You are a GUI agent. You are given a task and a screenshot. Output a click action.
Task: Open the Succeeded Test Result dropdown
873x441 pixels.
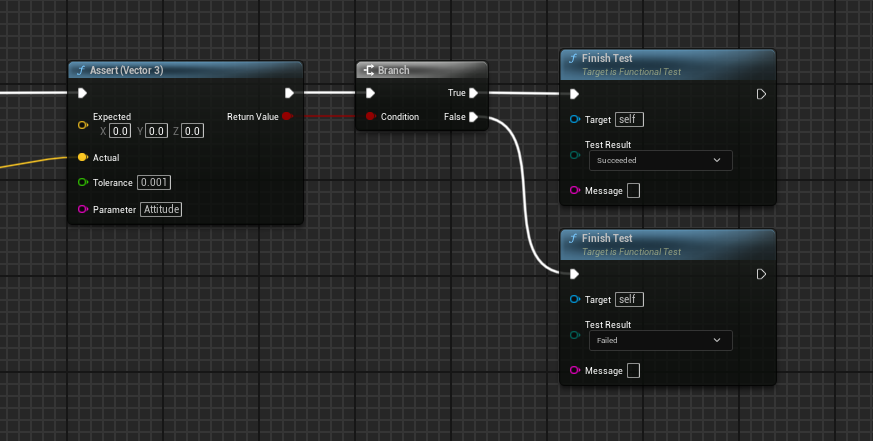659,160
